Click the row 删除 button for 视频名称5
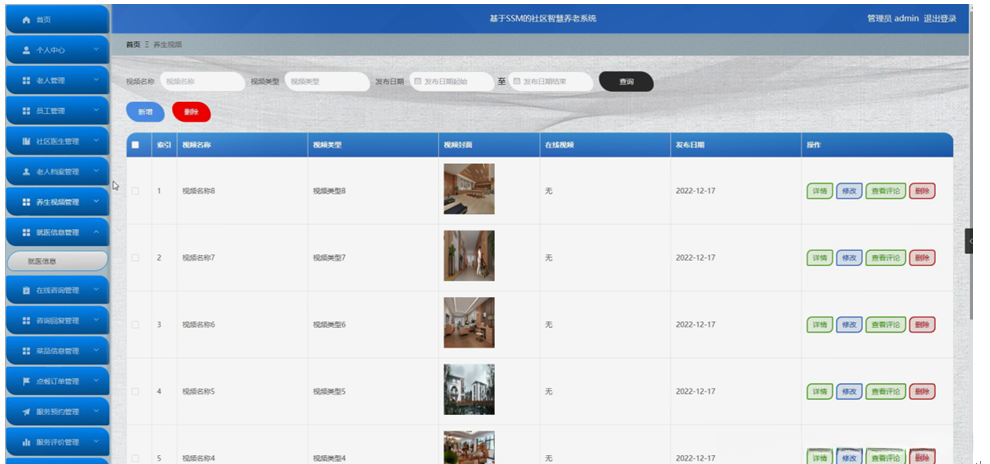Viewport: 990px width, 464px height. pos(922,391)
